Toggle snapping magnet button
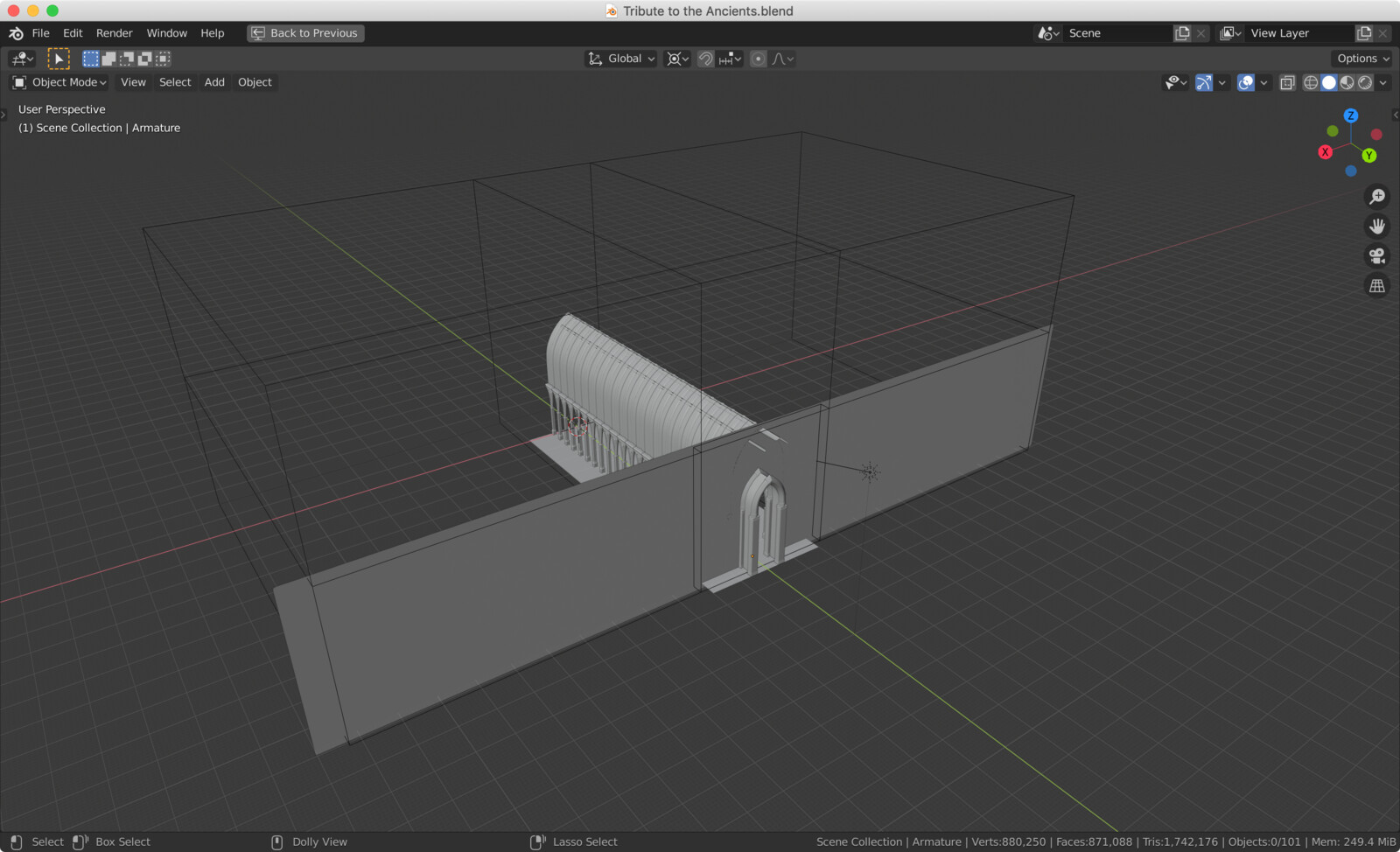The height and width of the screenshot is (852, 1400). tap(705, 59)
